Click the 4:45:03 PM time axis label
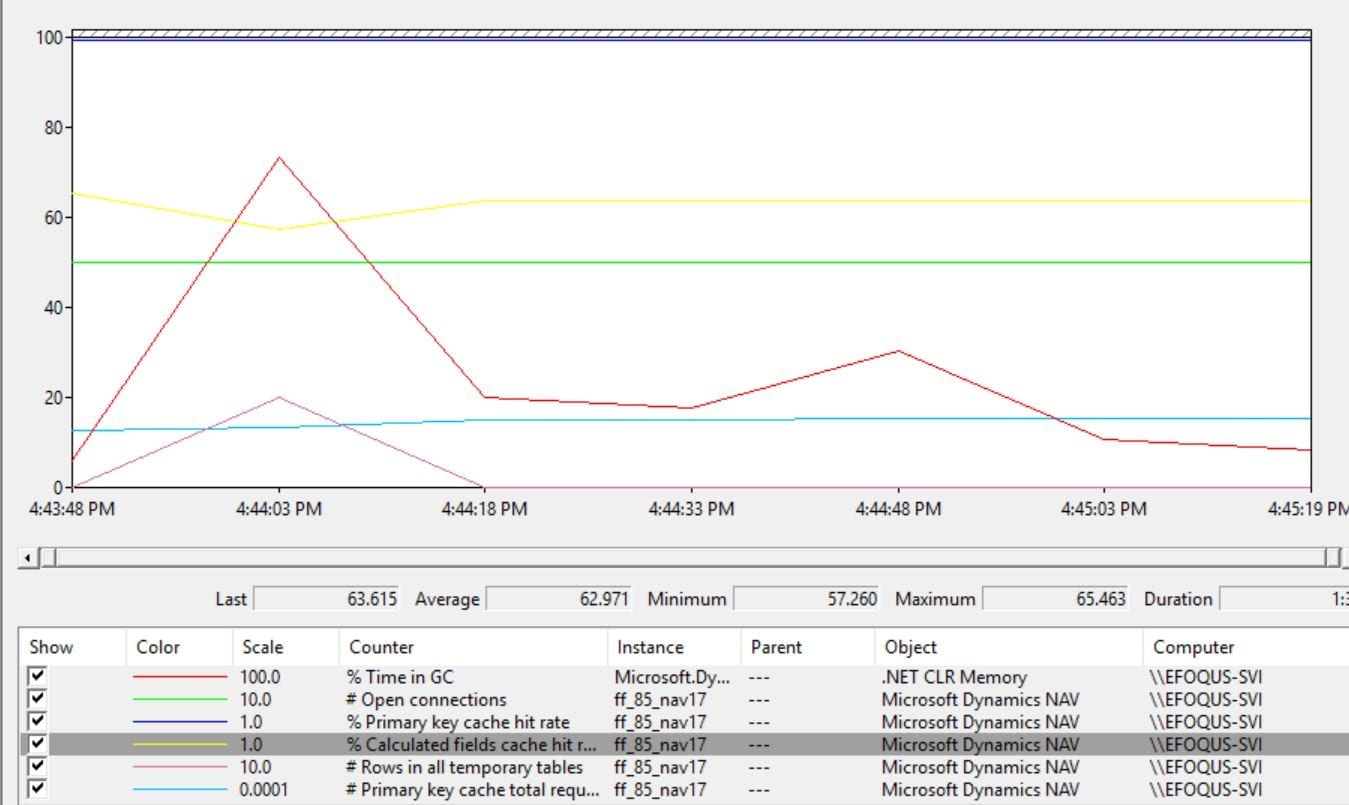 coord(1104,509)
